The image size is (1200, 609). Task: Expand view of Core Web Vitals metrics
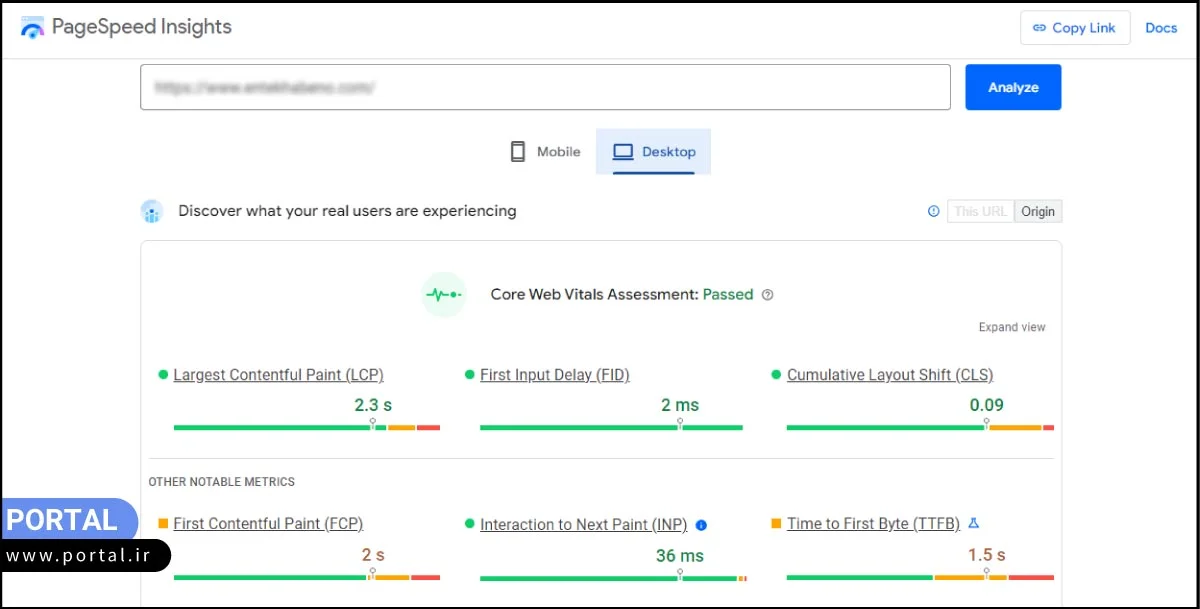[x=1012, y=327]
